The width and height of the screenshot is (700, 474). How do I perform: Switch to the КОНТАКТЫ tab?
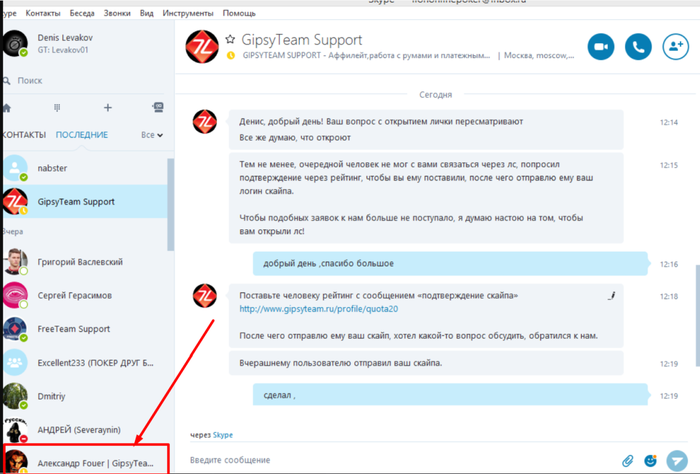click(24, 135)
